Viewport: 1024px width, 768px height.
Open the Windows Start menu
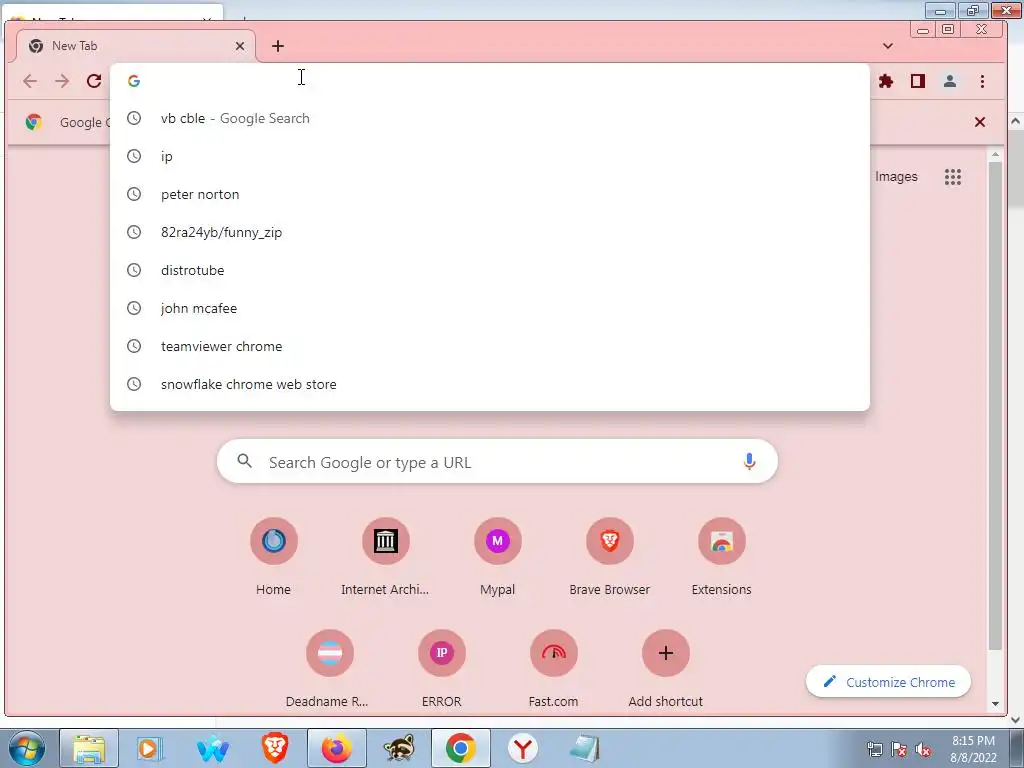[27, 748]
